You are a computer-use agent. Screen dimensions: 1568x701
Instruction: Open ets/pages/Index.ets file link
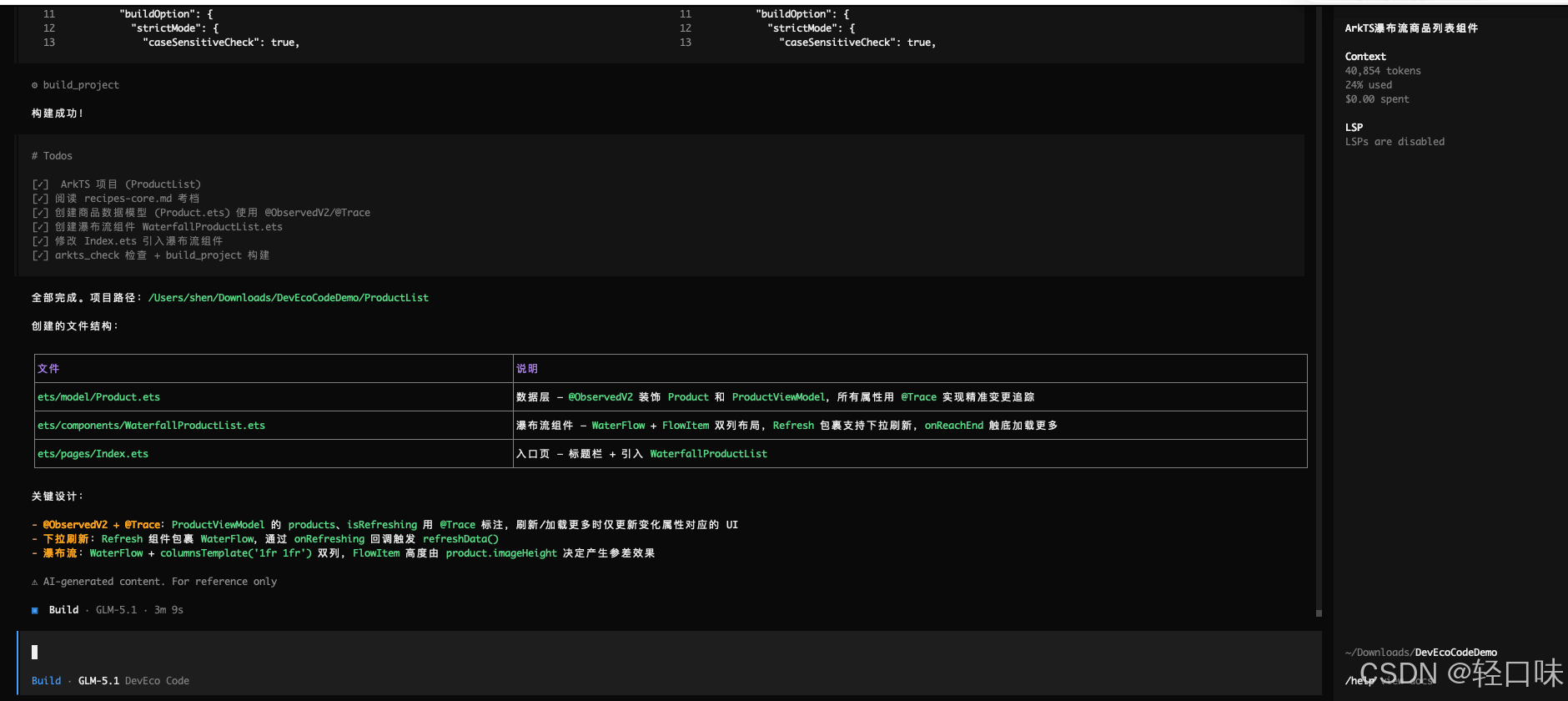click(x=93, y=454)
